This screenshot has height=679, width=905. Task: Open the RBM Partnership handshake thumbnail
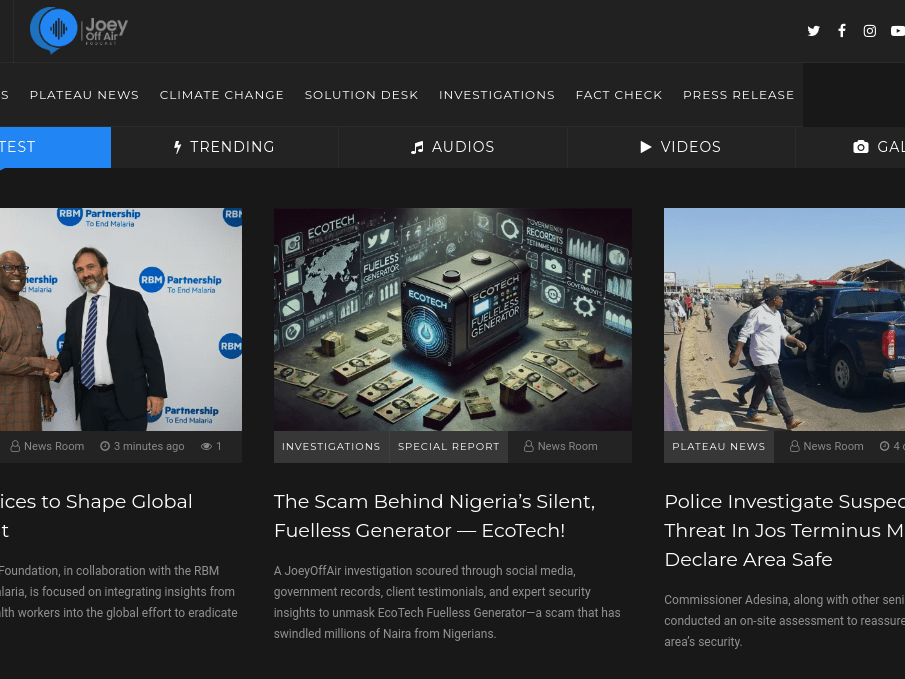(121, 319)
